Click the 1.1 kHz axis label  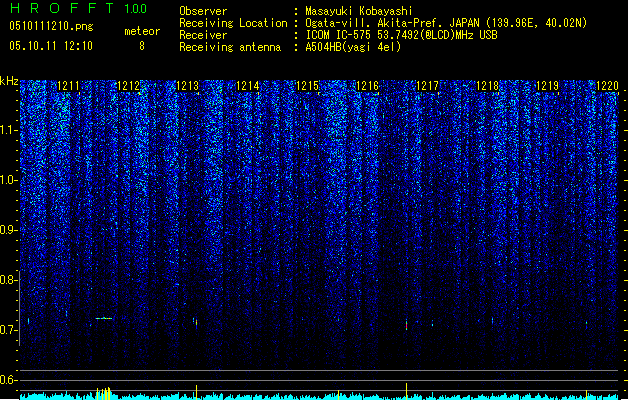click(9, 130)
